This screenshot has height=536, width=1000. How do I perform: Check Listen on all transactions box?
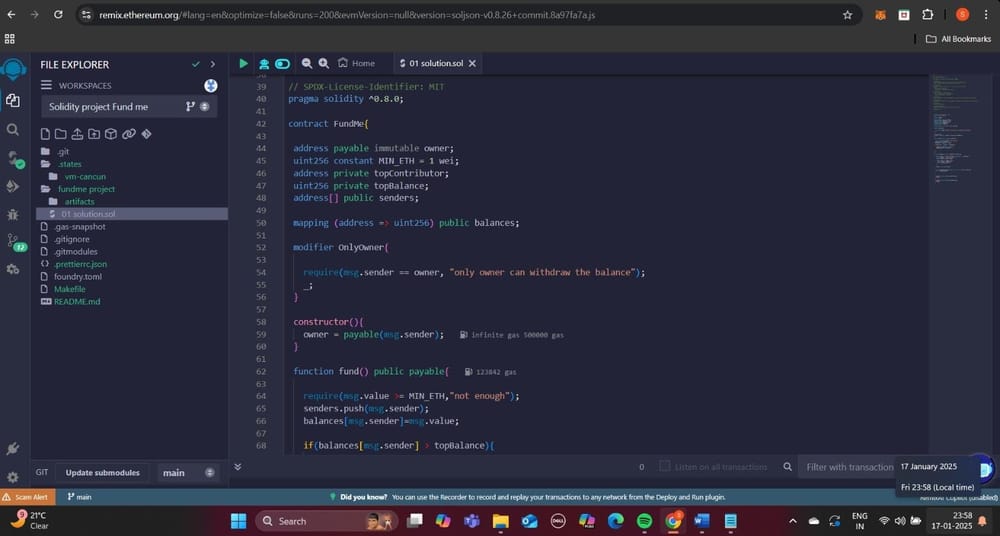point(665,466)
